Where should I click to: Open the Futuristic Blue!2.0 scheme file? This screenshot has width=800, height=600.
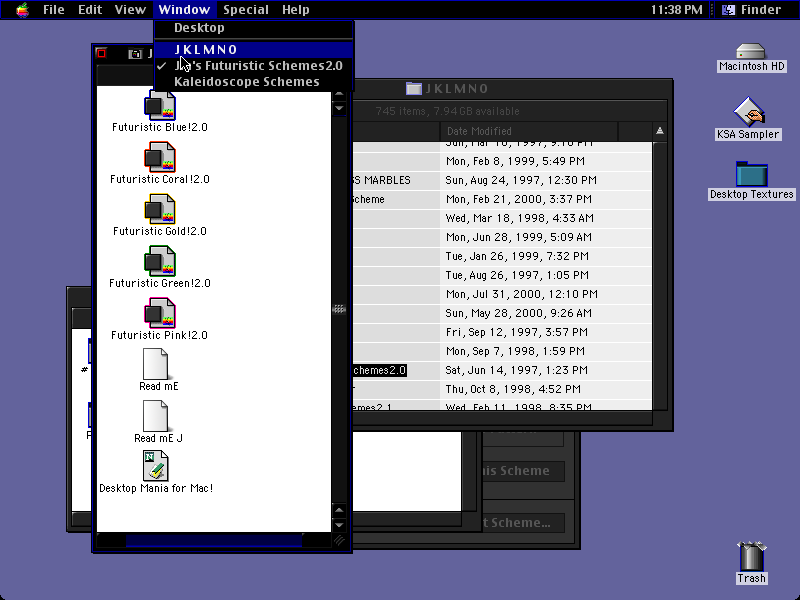pyautogui.click(x=160, y=106)
